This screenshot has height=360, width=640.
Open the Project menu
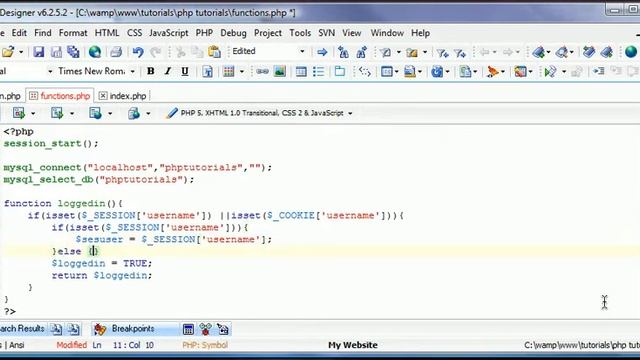(268, 33)
